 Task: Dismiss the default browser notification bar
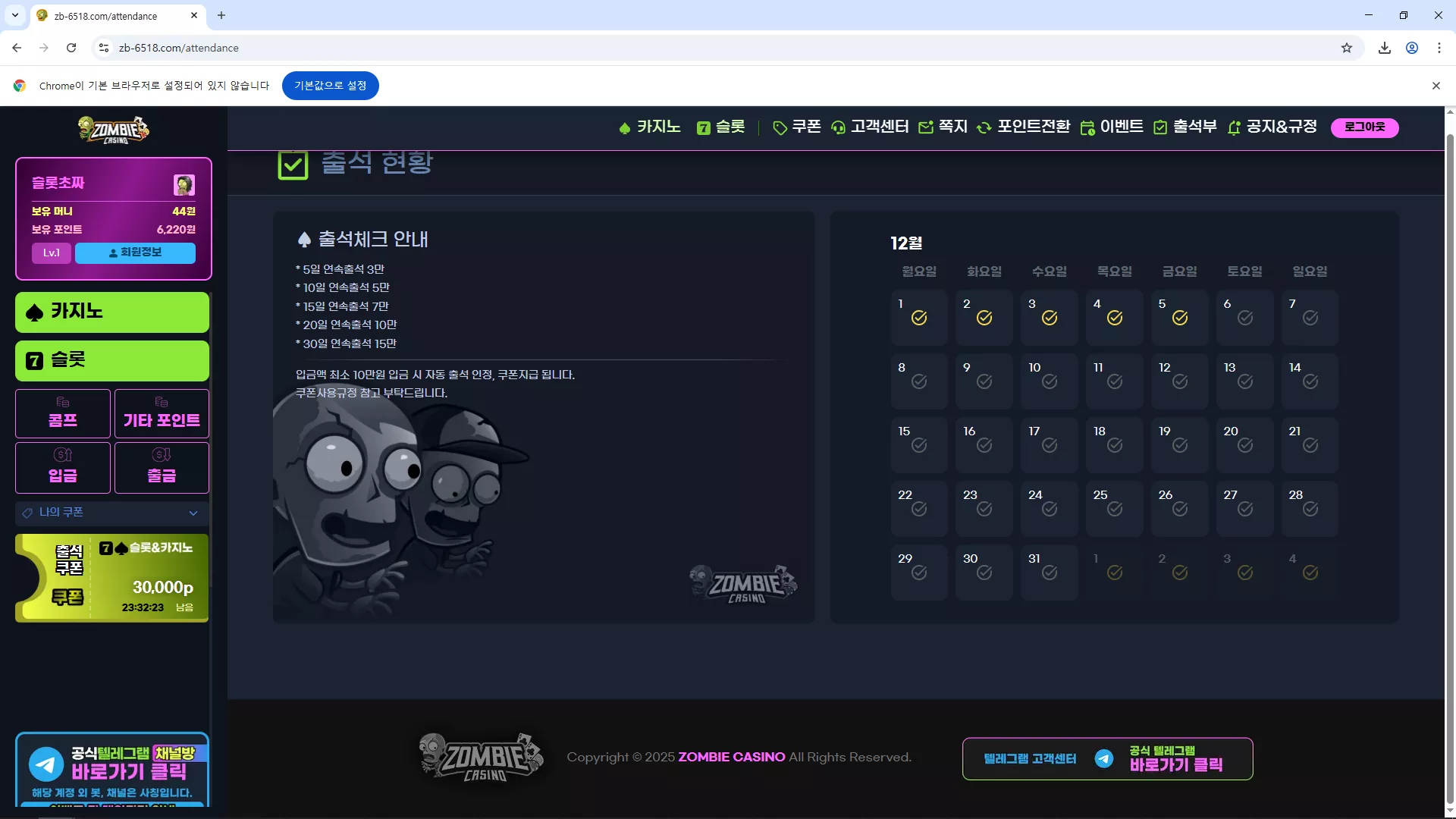pos(1436,86)
